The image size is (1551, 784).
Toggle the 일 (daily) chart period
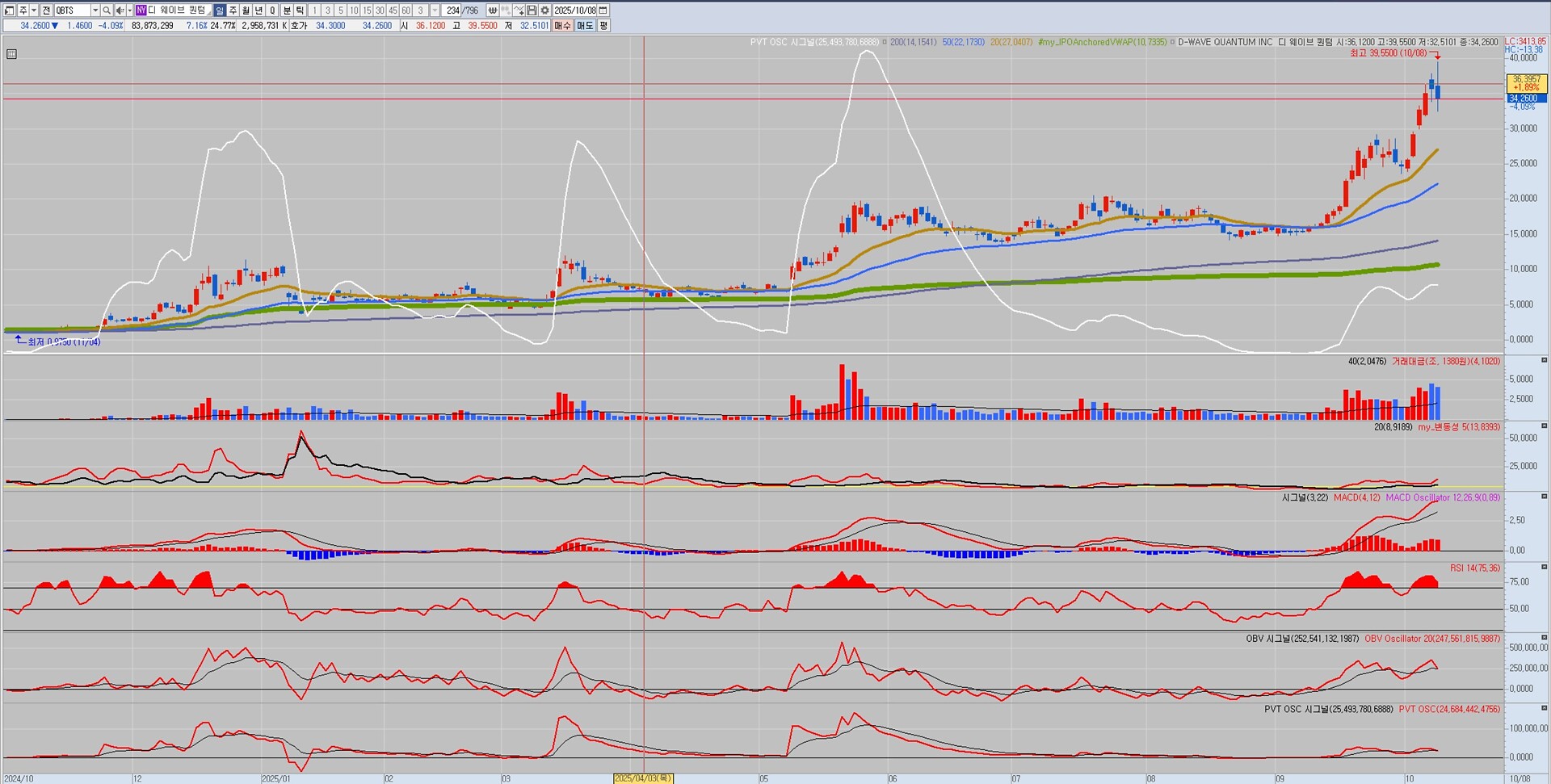(220, 10)
